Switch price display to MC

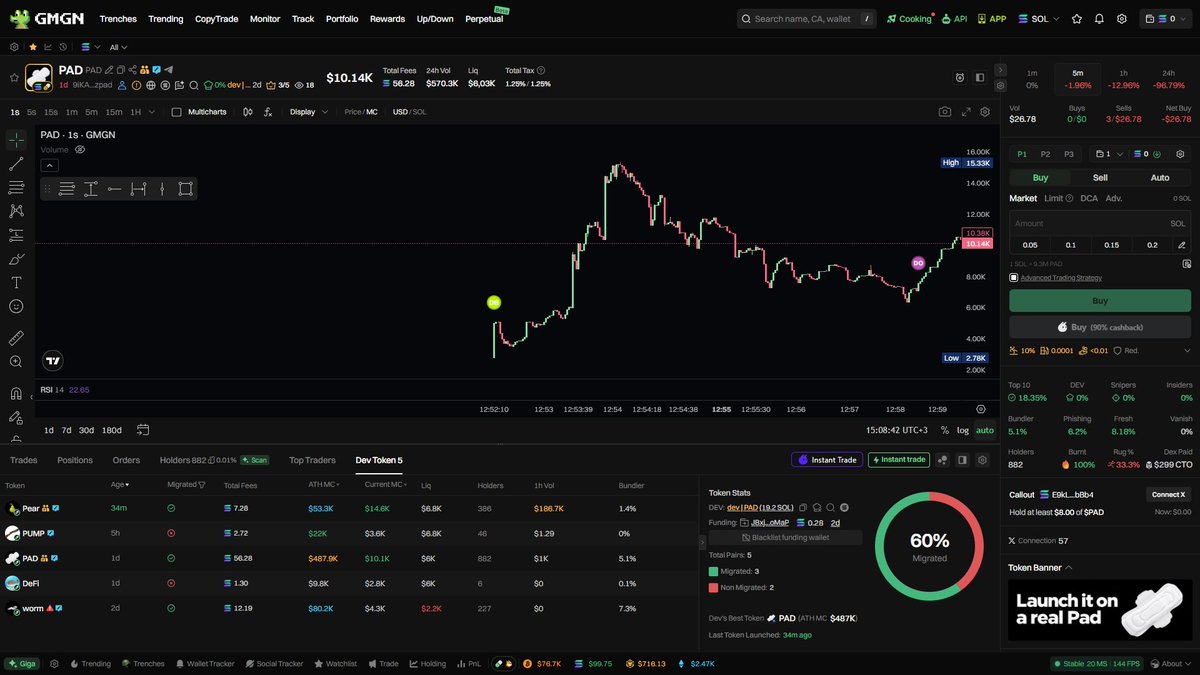pyautogui.click(x=372, y=112)
